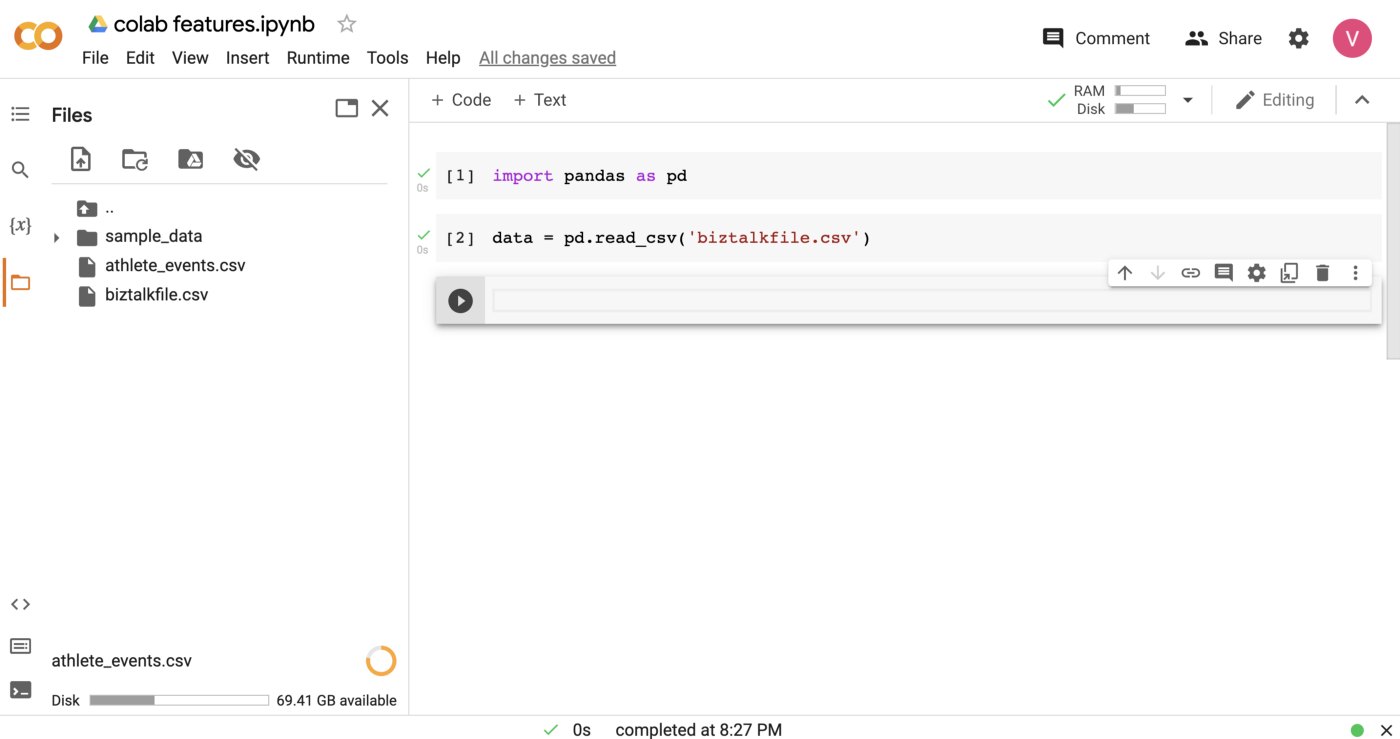This screenshot has width=1400, height=739.
Task: Add a comment to the cell
Action: tap(1223, 273)
